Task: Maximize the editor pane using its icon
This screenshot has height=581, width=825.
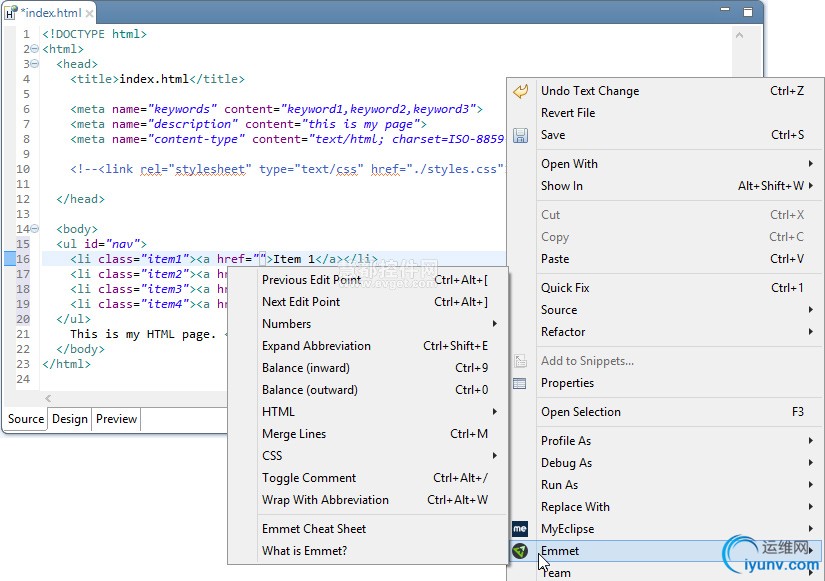Action: pyautogui.click(x=748, y=13)
